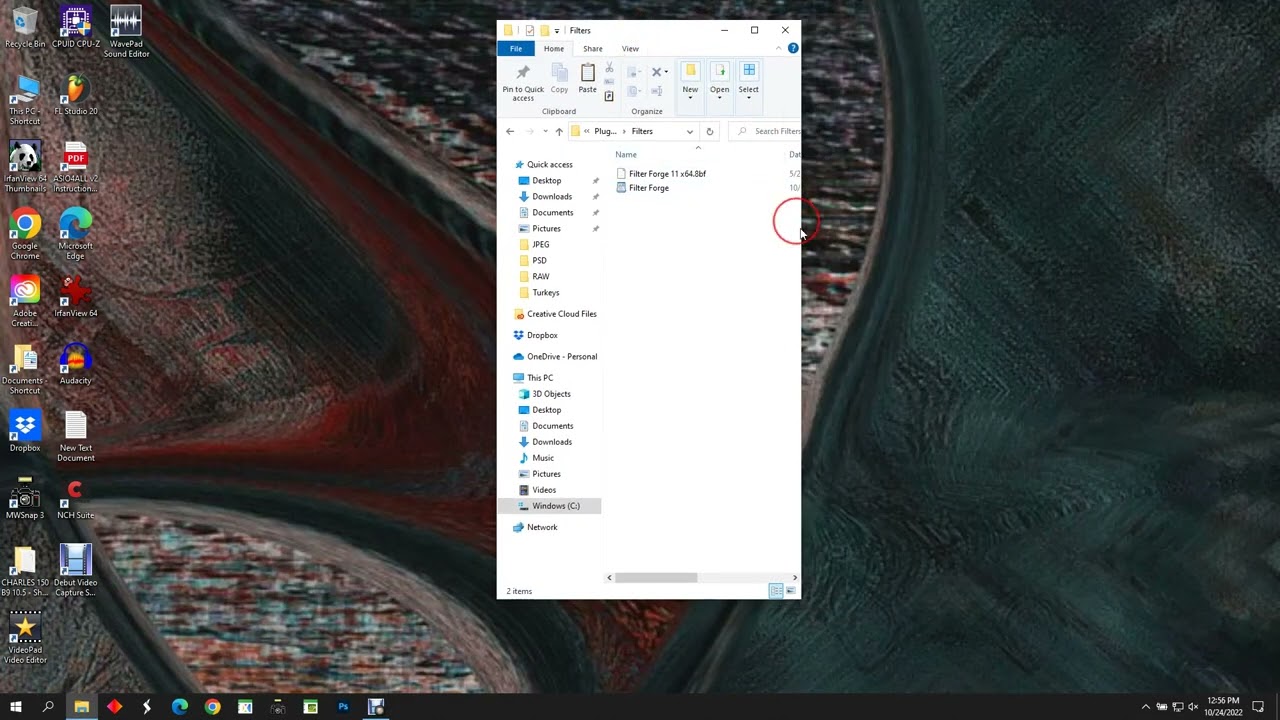Go up one folder level with the up arrow
The image size is (1280, 720).
559,131
